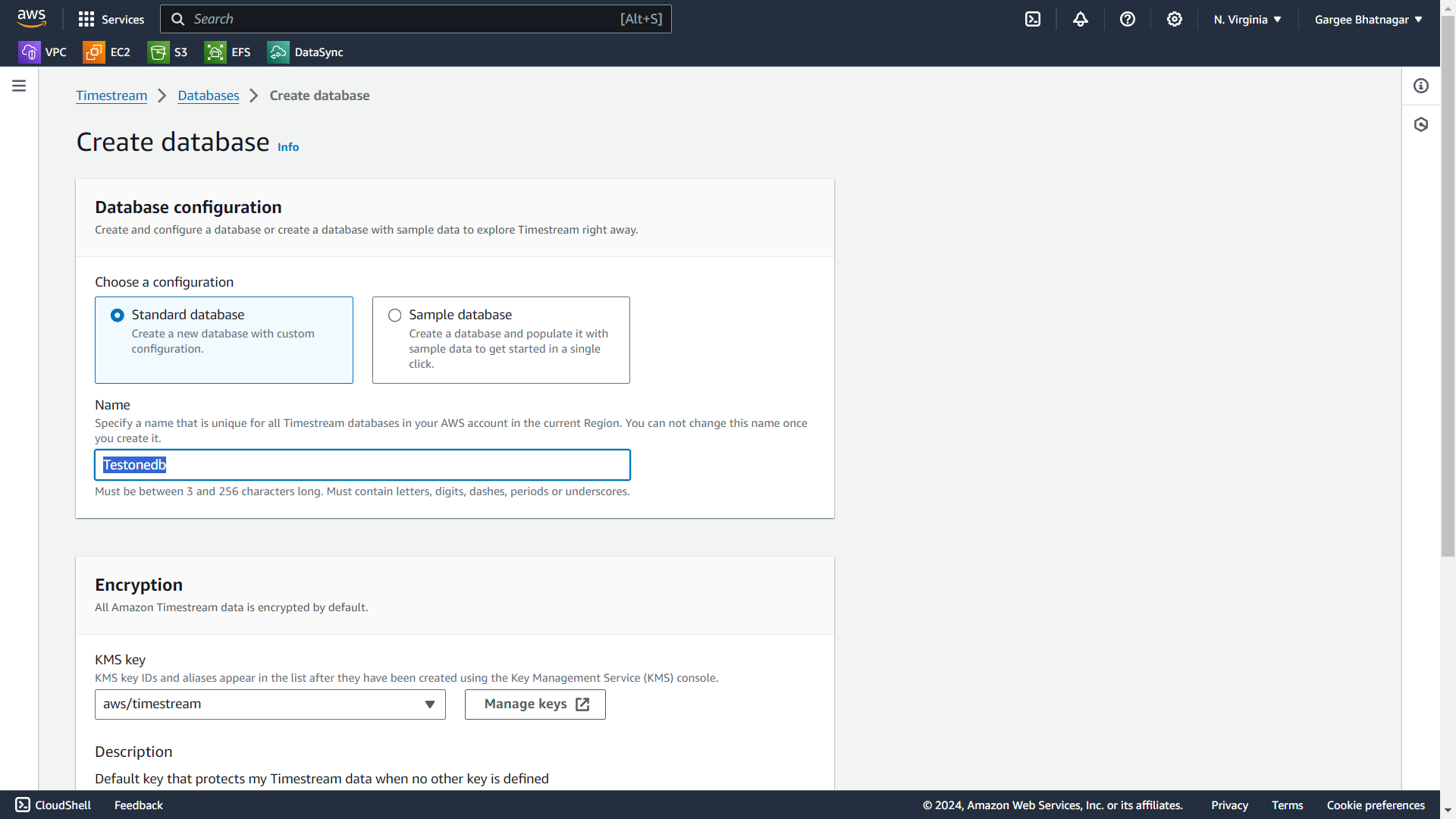
Task: Click the Info link beside Create database
Action: (x=288, y=147)
